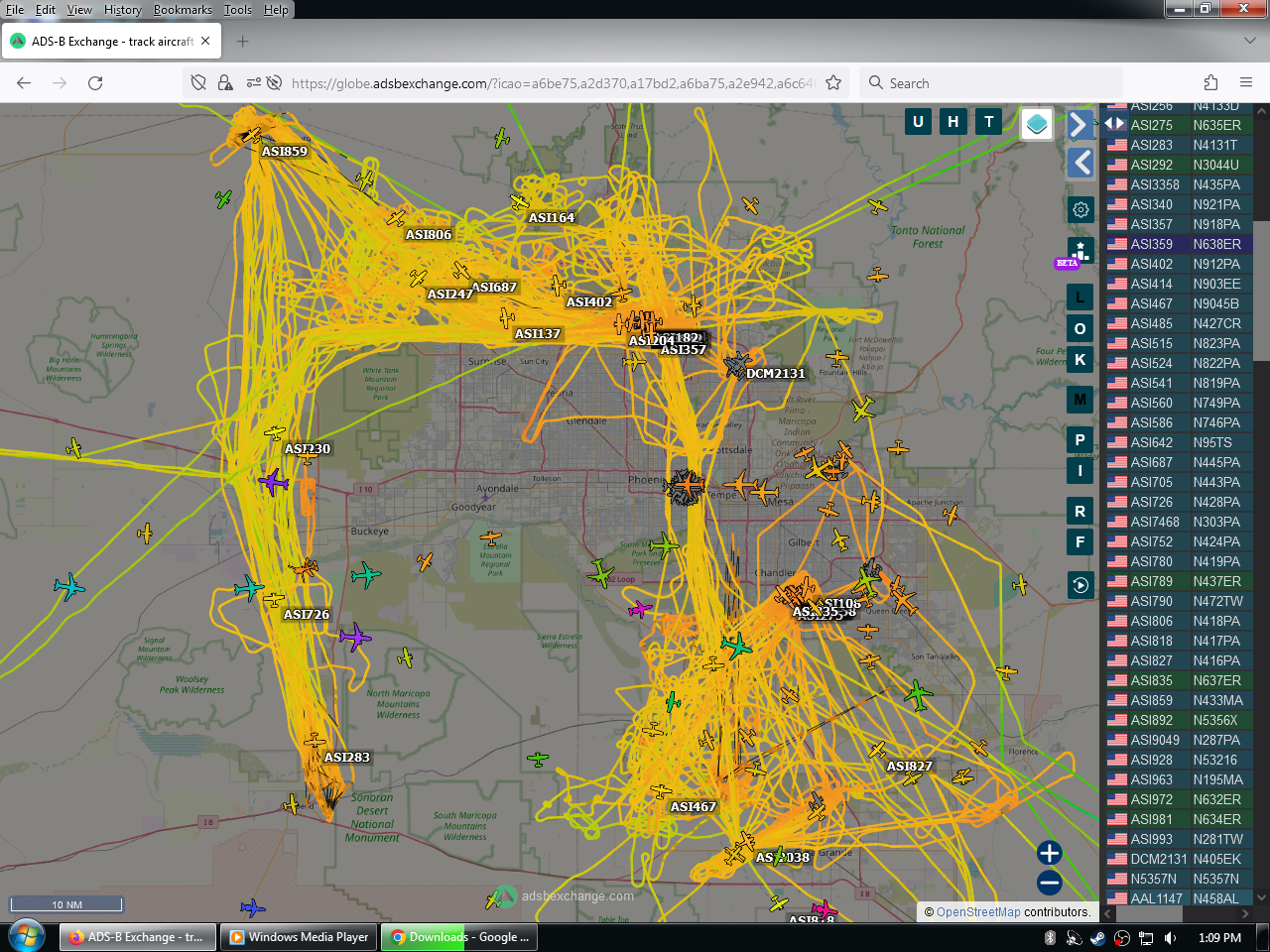Click the H map button

pos(953,122)
